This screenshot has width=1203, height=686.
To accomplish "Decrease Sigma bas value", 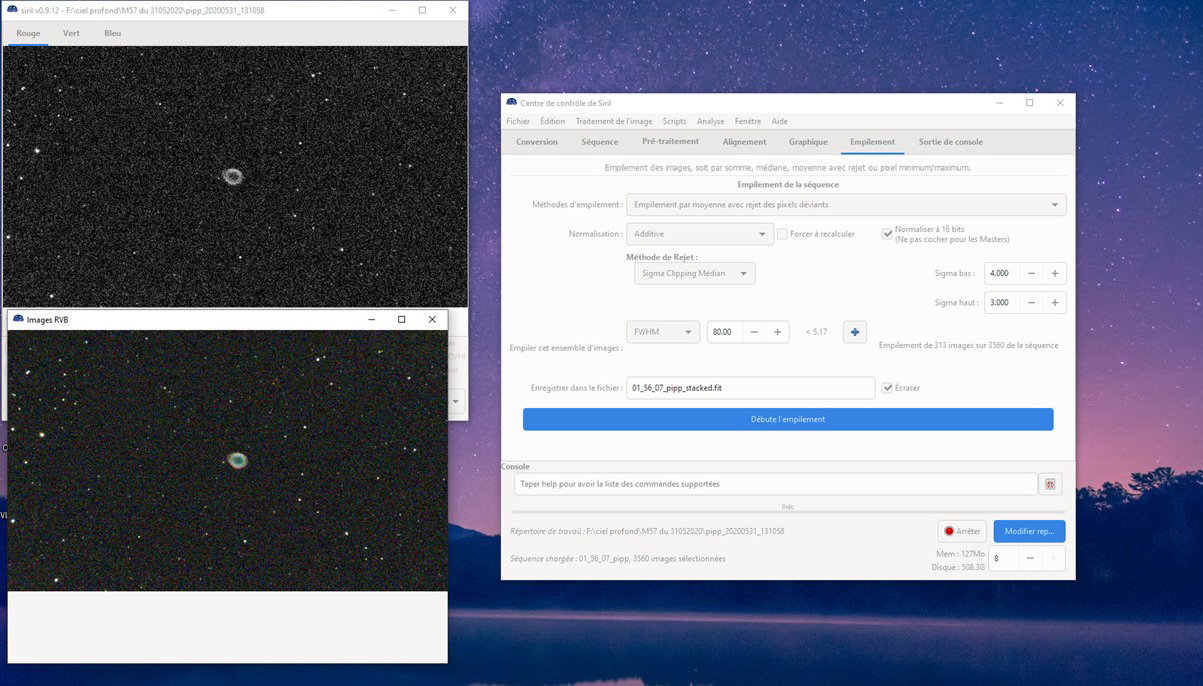I will coord(1031,273).
